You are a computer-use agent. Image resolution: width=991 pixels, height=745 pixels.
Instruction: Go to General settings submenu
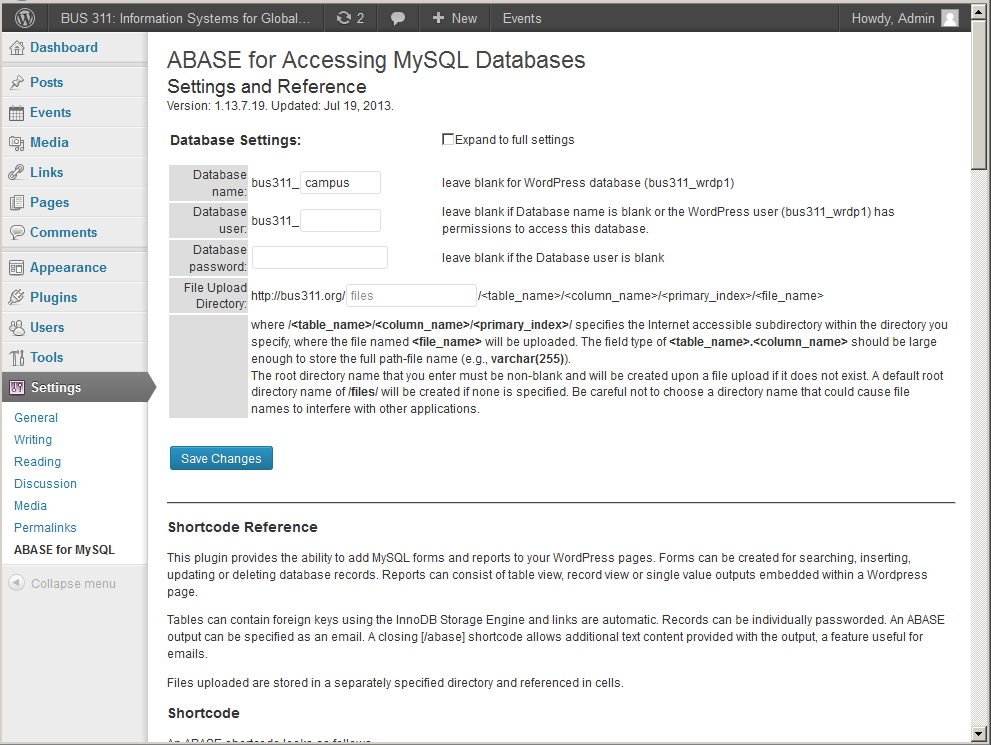36,418
